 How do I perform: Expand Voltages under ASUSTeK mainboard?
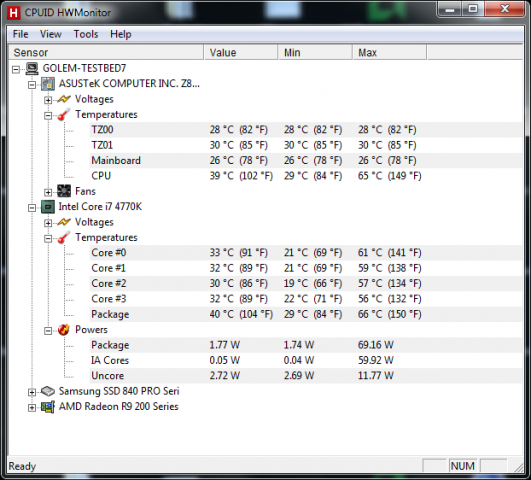[x=48, y=100]
